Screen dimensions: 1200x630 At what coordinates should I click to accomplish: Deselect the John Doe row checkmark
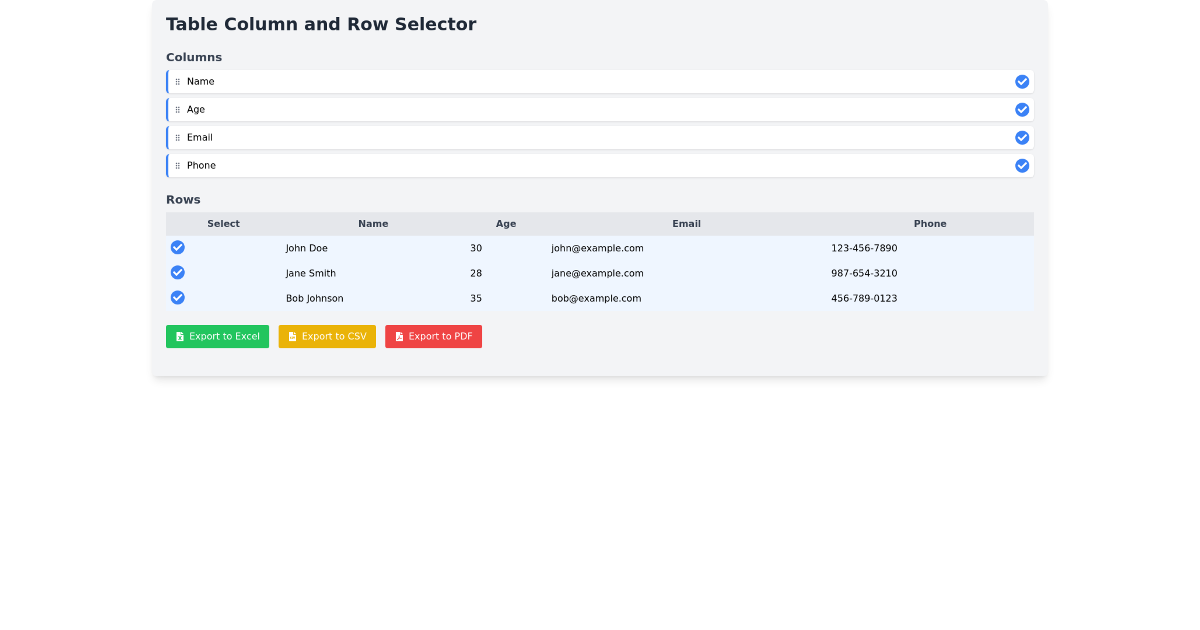point(177,247)
